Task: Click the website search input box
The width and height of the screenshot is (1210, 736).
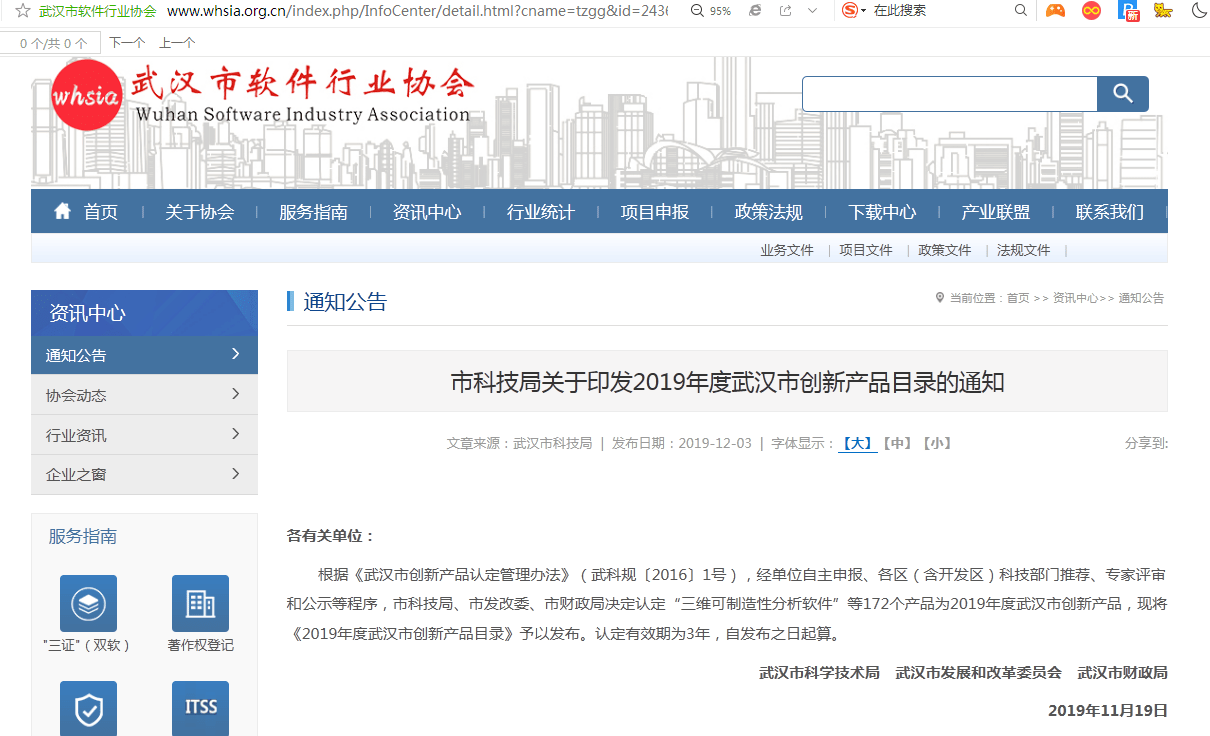Action: 950,94
